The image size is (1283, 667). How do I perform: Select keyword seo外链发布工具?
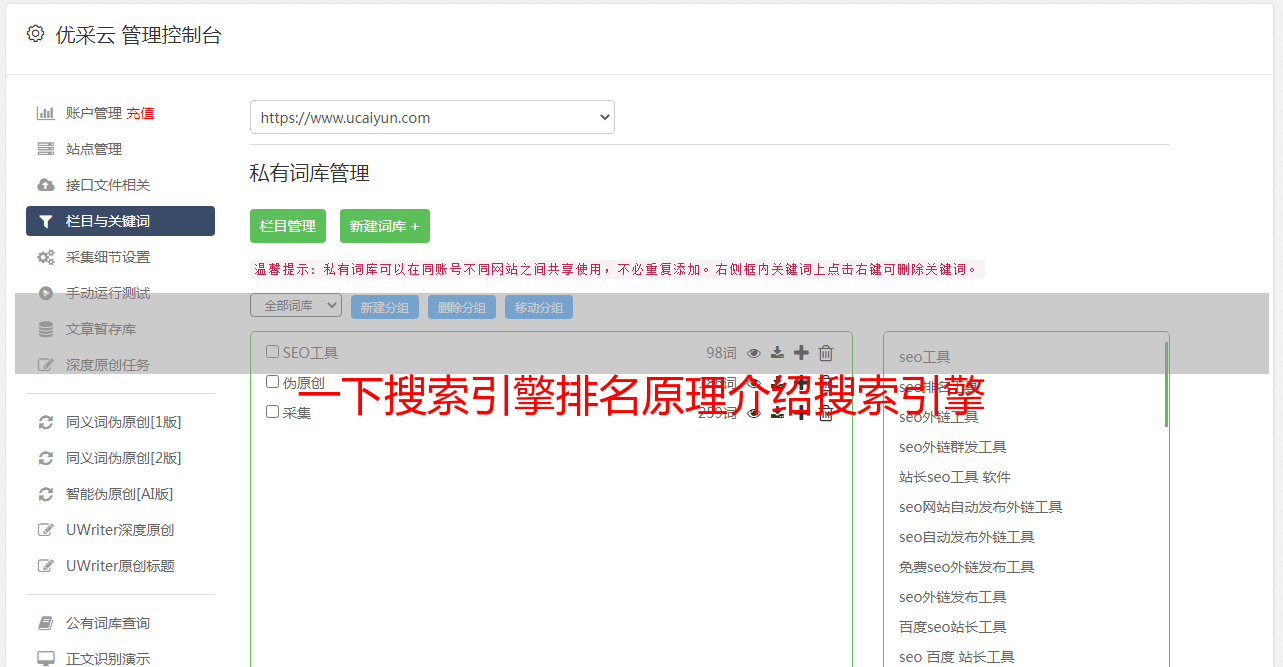tap(953, 597)
